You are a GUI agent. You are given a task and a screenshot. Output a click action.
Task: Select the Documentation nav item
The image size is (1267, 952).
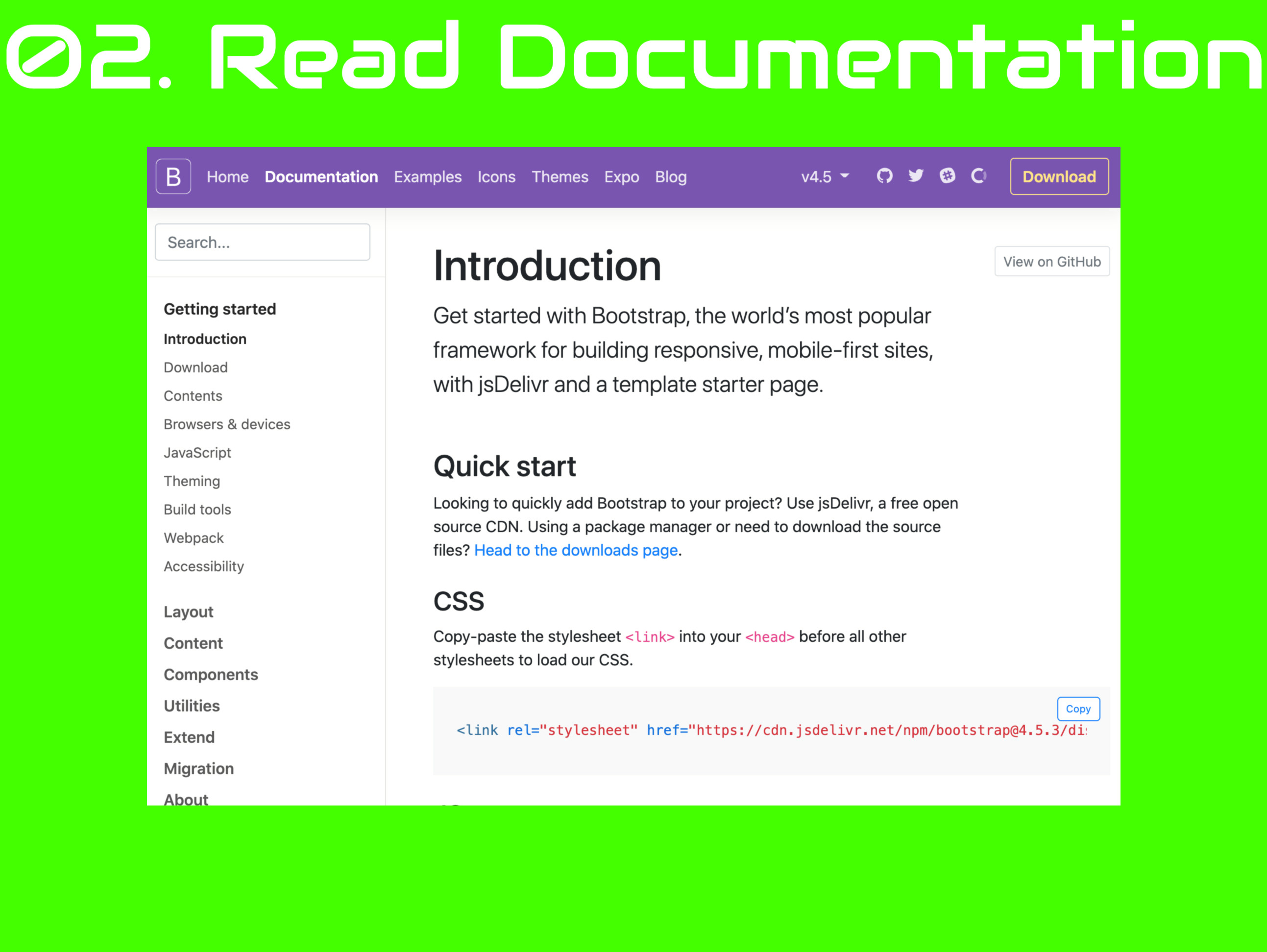coord(321,176)
